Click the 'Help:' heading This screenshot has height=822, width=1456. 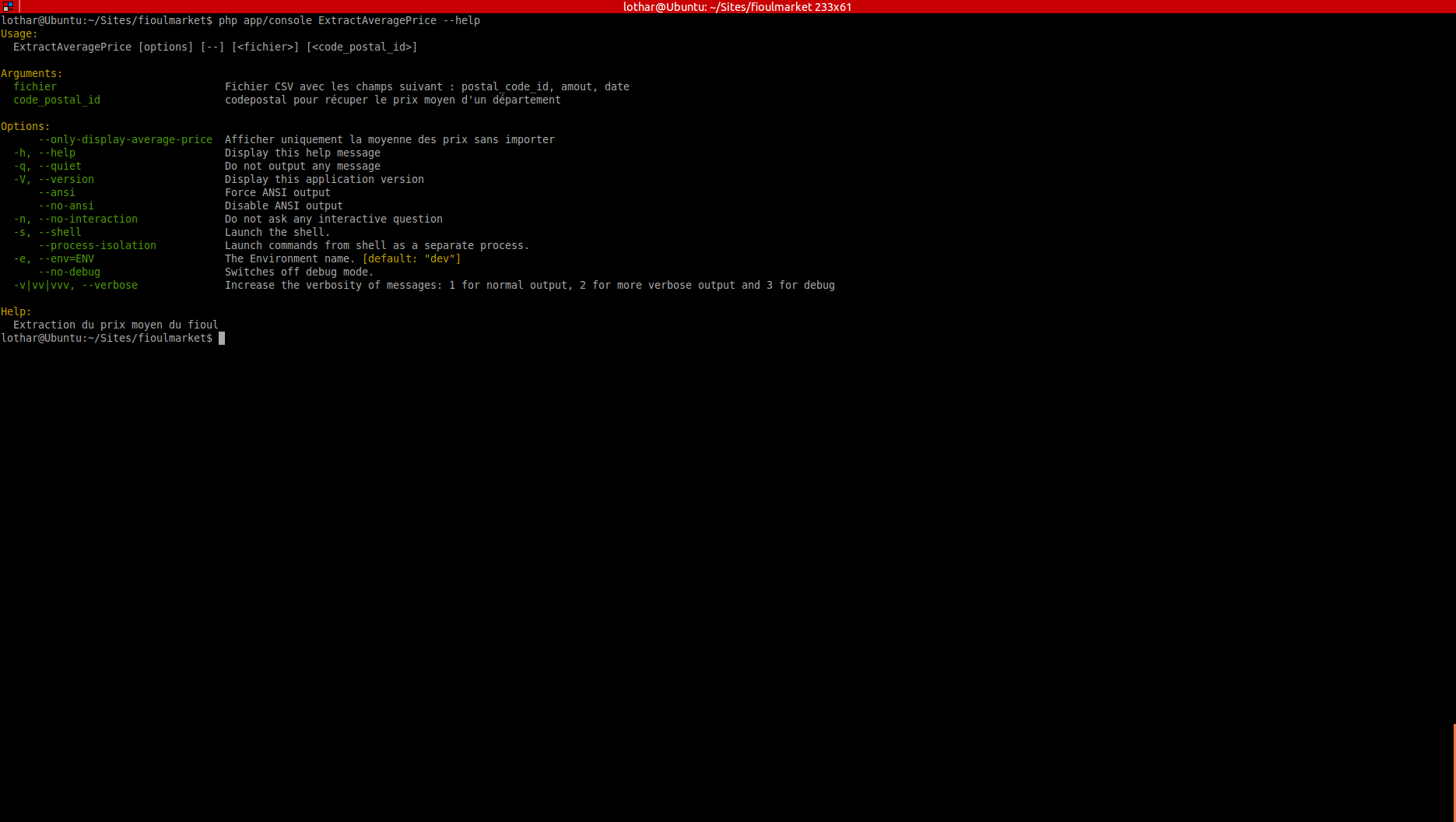(16, 311)
